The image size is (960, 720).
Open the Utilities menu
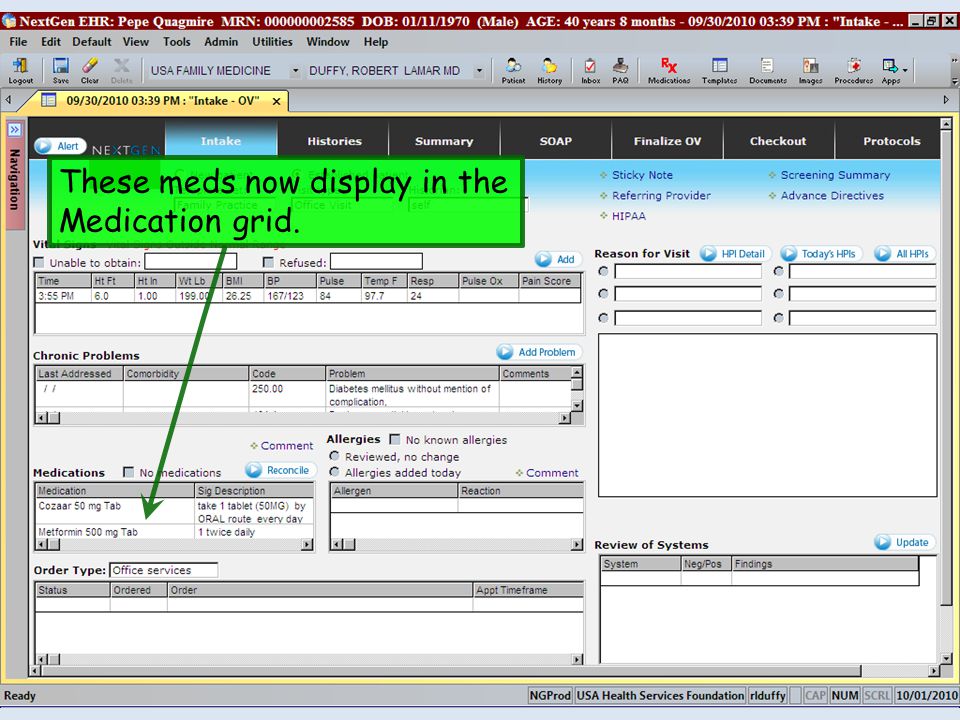(x=272, y=42)
